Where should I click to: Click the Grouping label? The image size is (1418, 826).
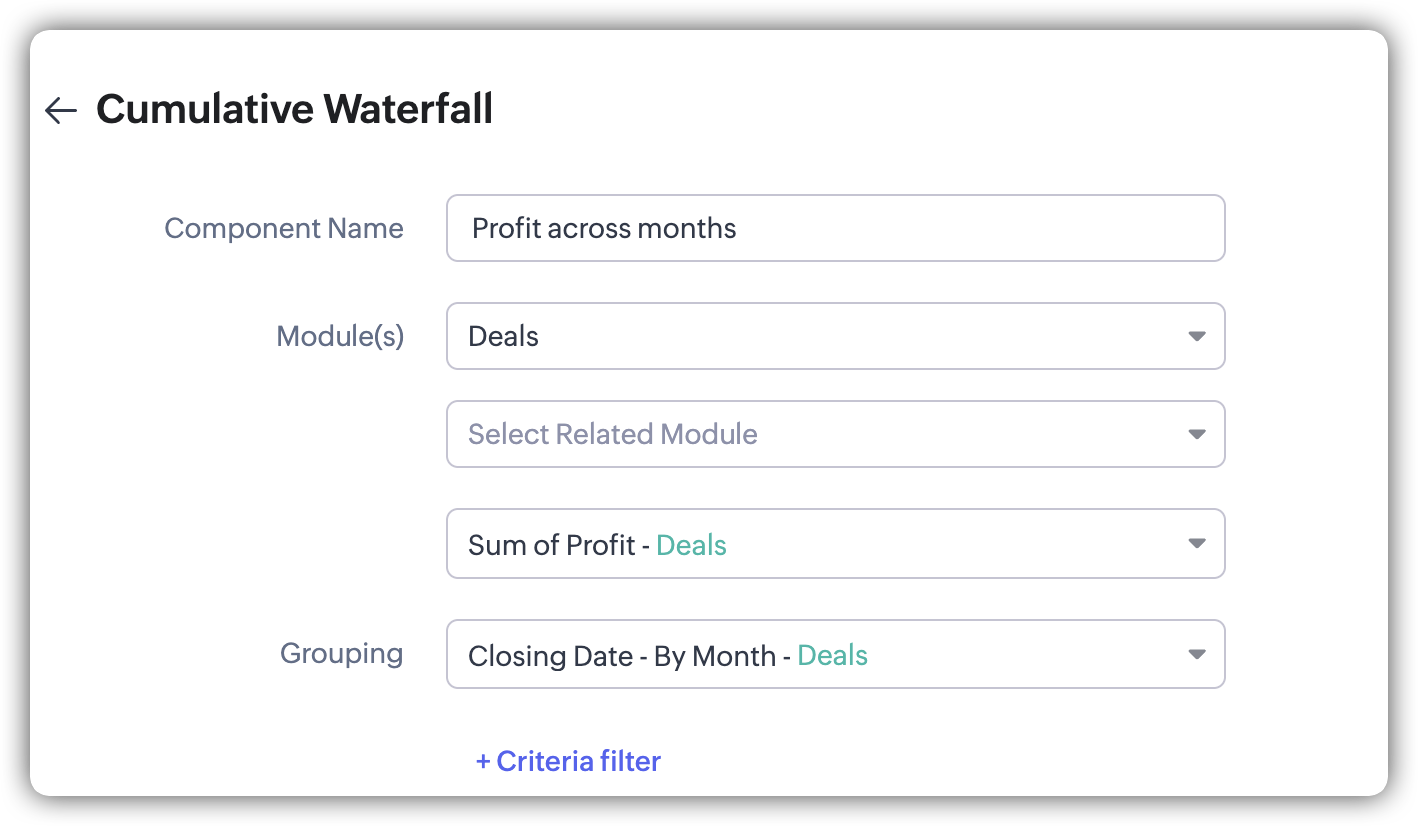[341, 654]
